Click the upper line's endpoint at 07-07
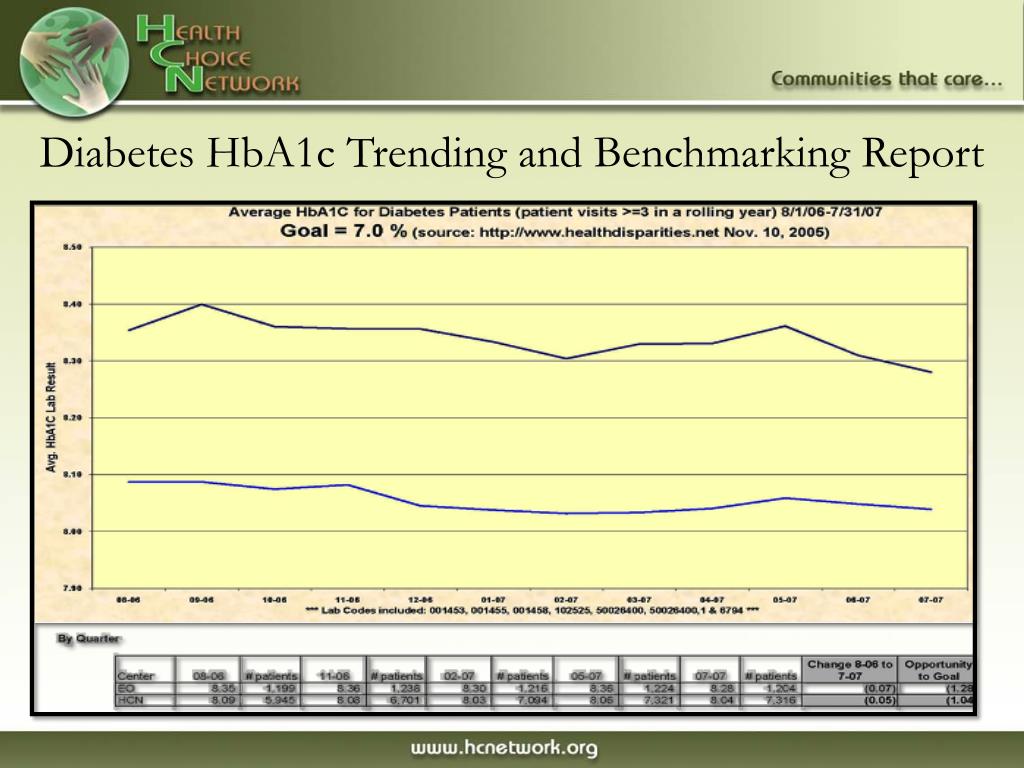This screenshot has height=768, width=1024. click(931, 372)
